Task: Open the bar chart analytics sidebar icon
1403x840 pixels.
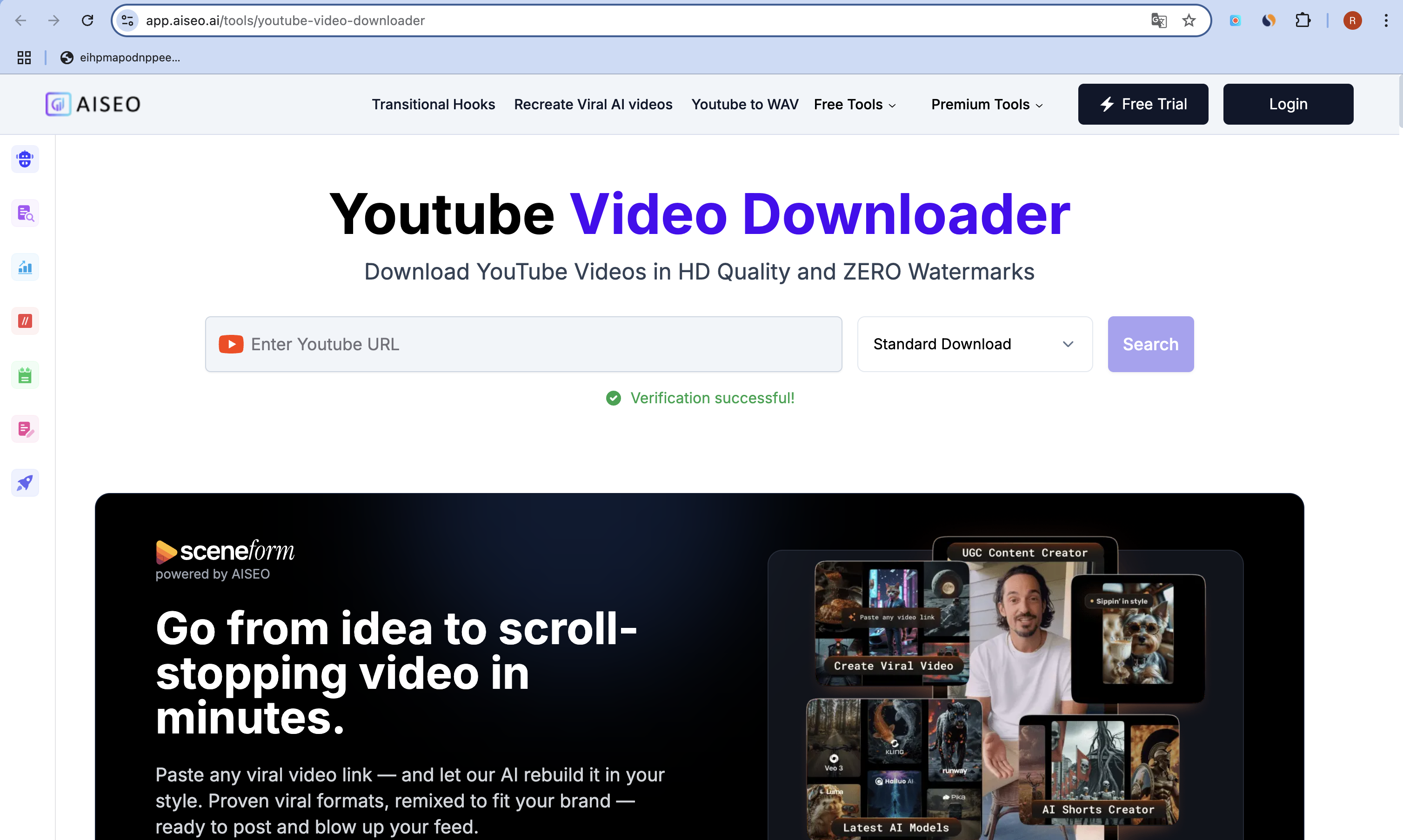Action: pos(25,267)
